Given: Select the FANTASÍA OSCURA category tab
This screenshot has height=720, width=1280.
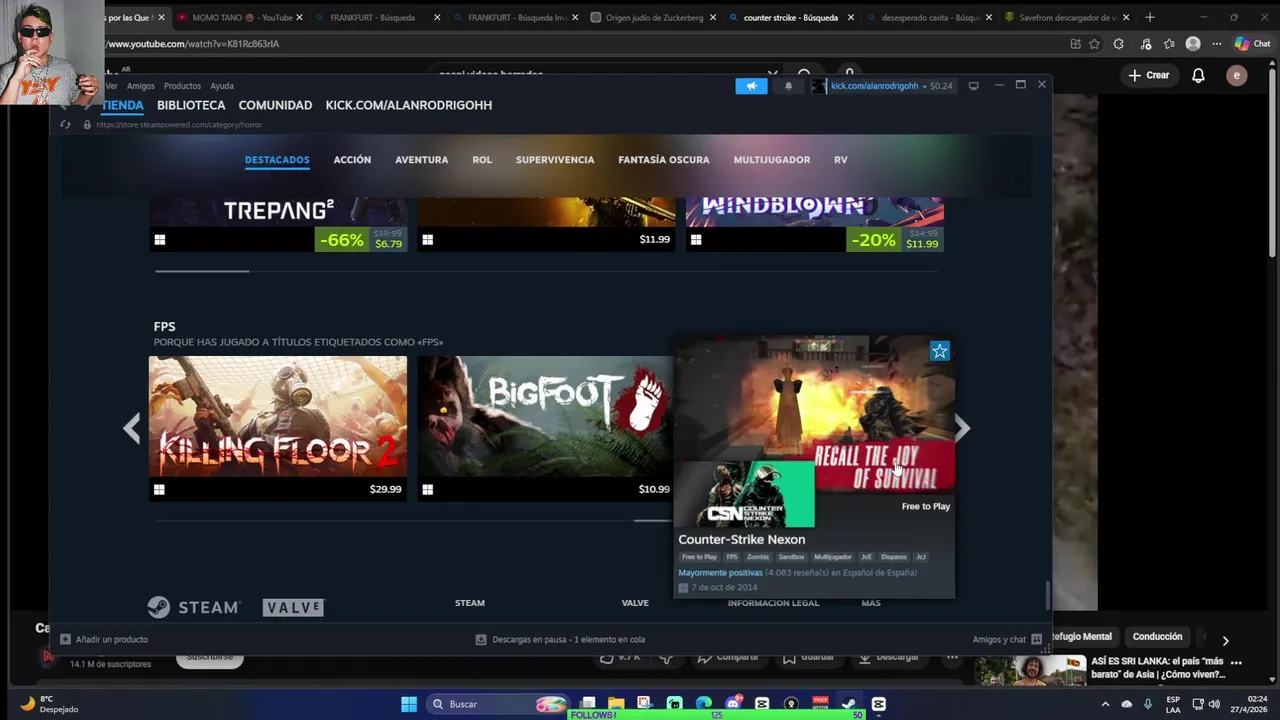Looking at the screenshot, I should point(664,160).
